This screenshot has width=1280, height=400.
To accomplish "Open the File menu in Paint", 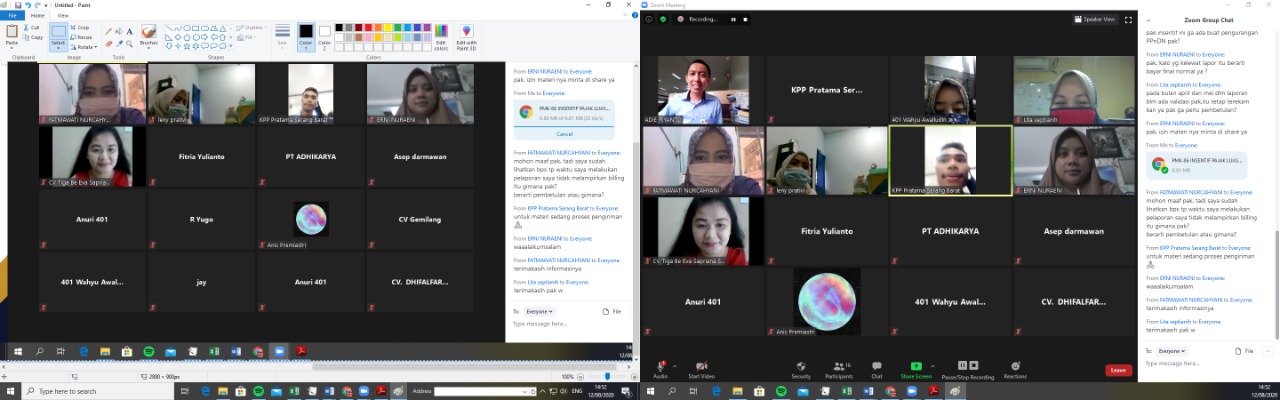I will pyautogui.click(x=12, y=16).
